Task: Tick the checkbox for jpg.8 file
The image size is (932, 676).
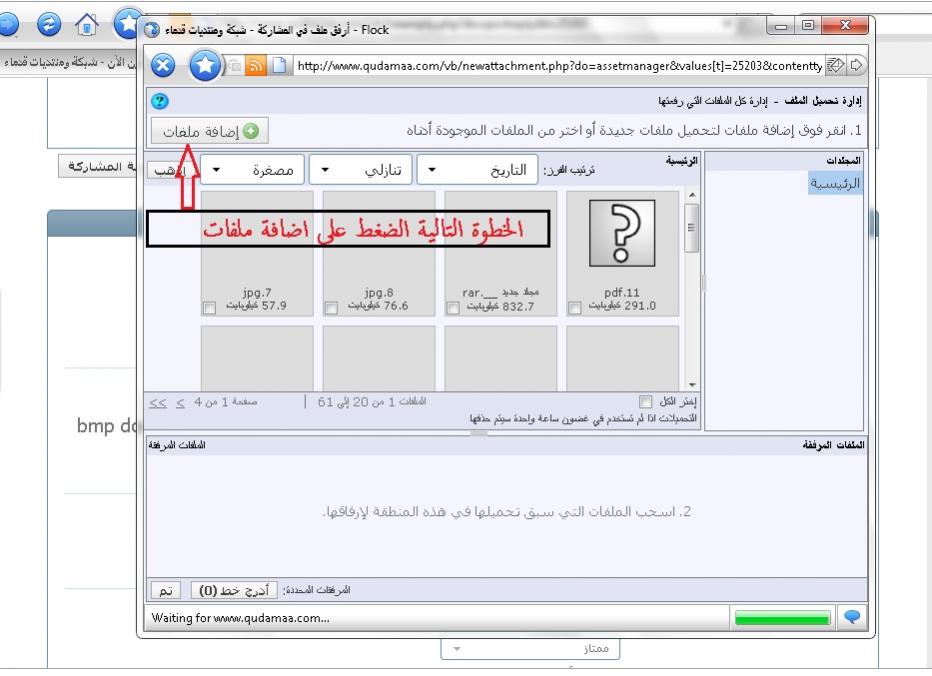Action: [331, 308]
